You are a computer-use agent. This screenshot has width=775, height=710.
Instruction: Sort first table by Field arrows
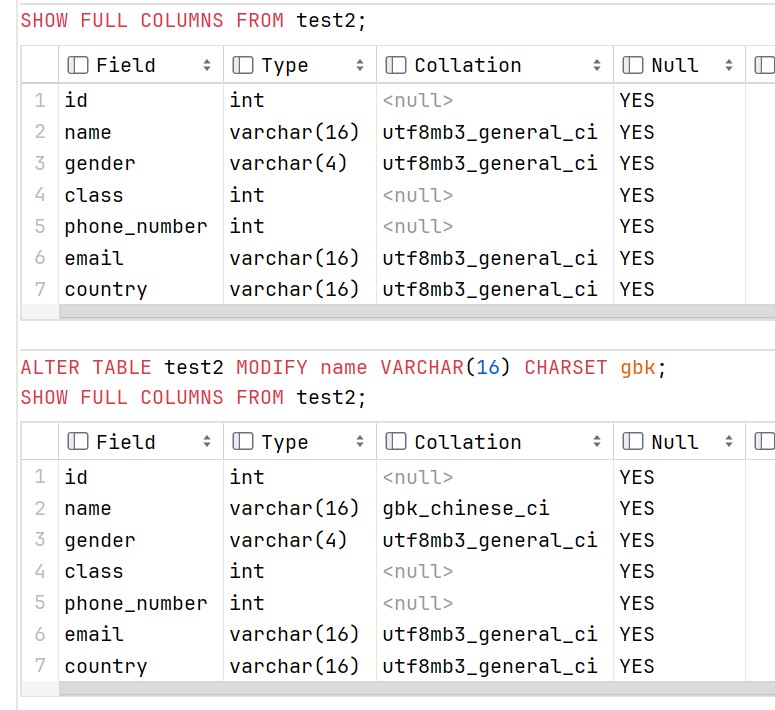tap(207, 65)
